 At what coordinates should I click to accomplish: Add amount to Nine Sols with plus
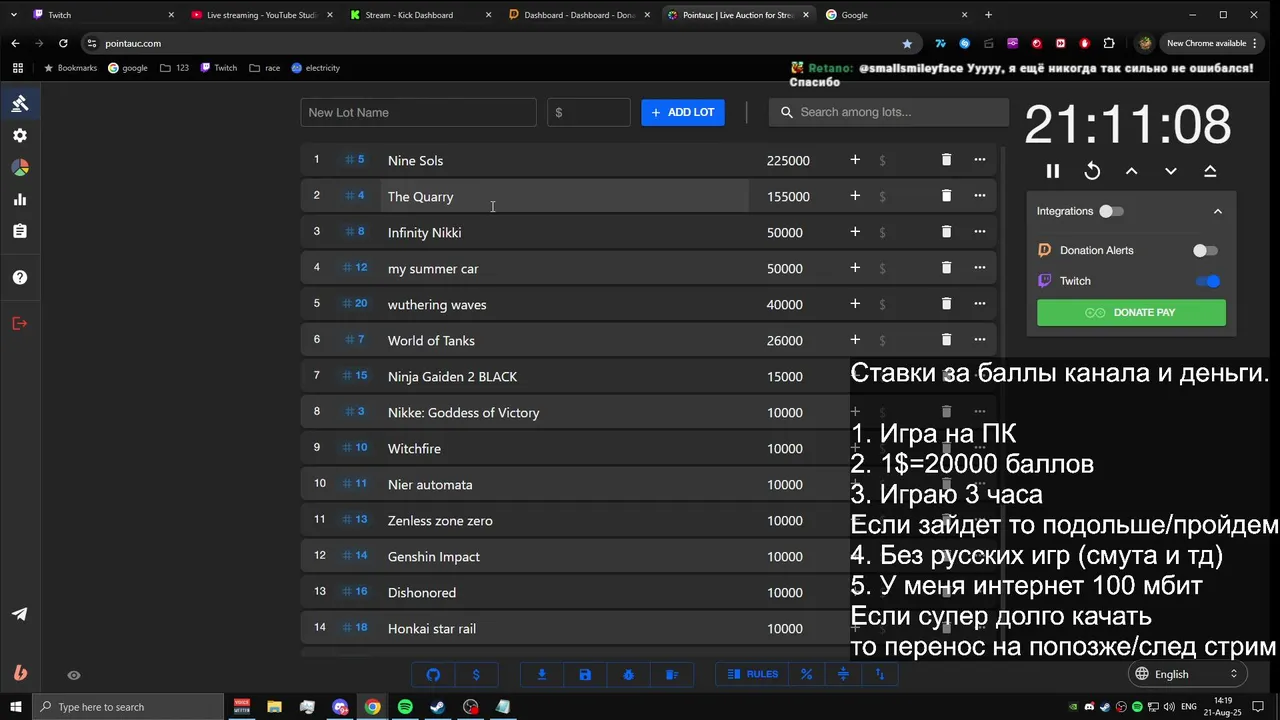pyautogui.click(x=855, y=160)
